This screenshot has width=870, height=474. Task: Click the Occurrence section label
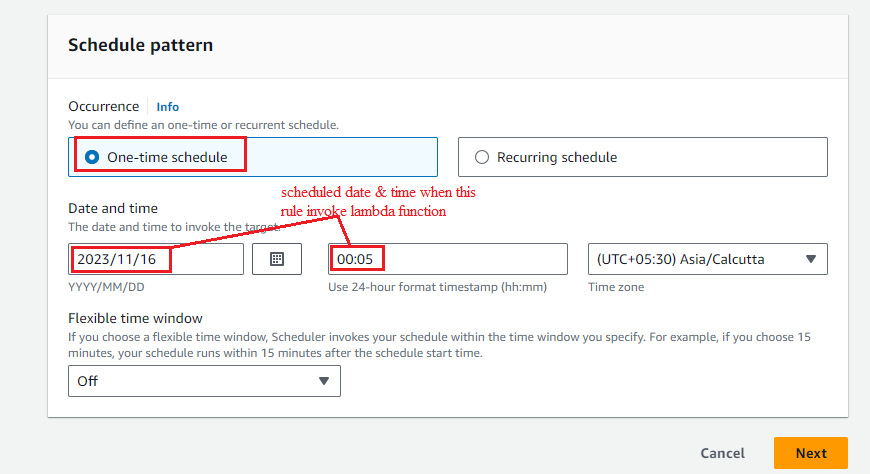coord(104,106)
